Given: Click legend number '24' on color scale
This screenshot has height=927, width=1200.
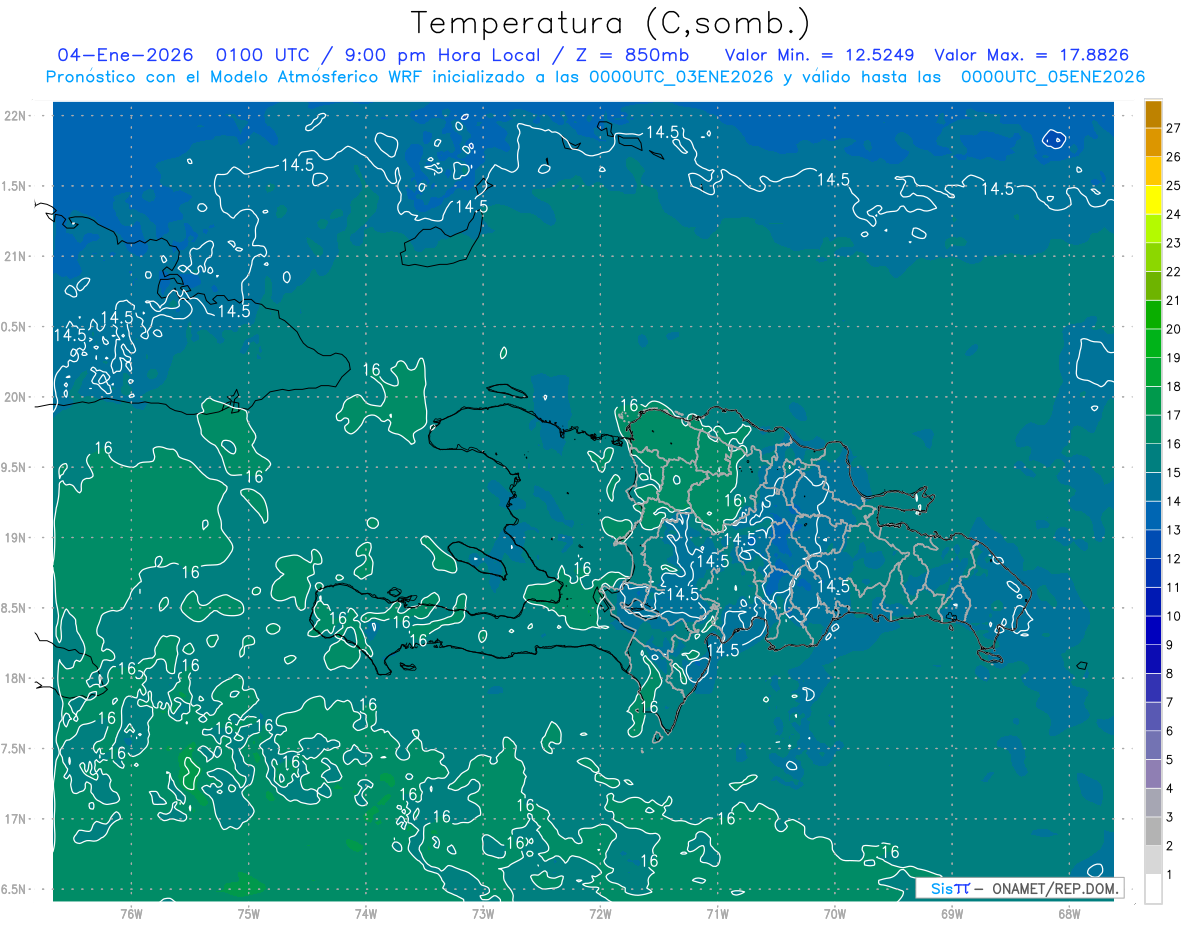Looking at the screenshot, I should 1173,214.
